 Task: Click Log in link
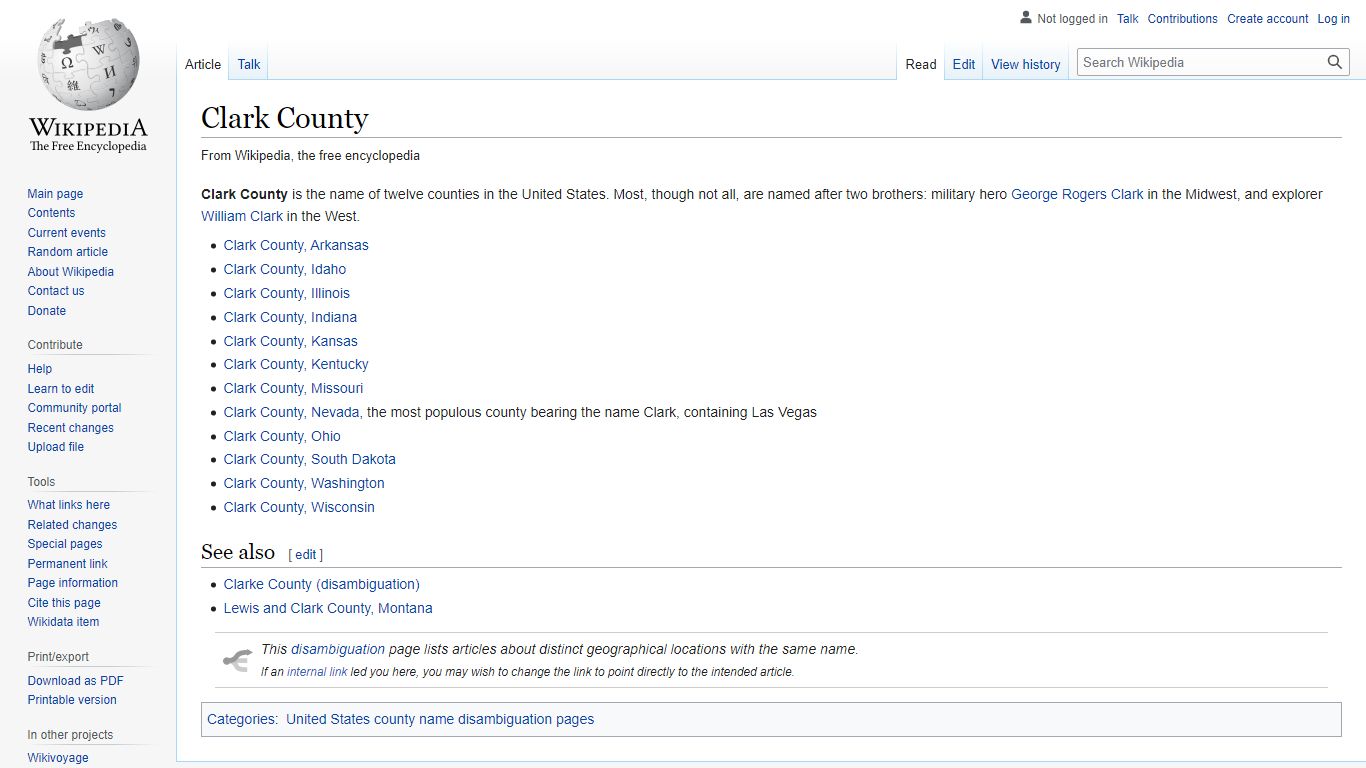tap(1334, 19)
